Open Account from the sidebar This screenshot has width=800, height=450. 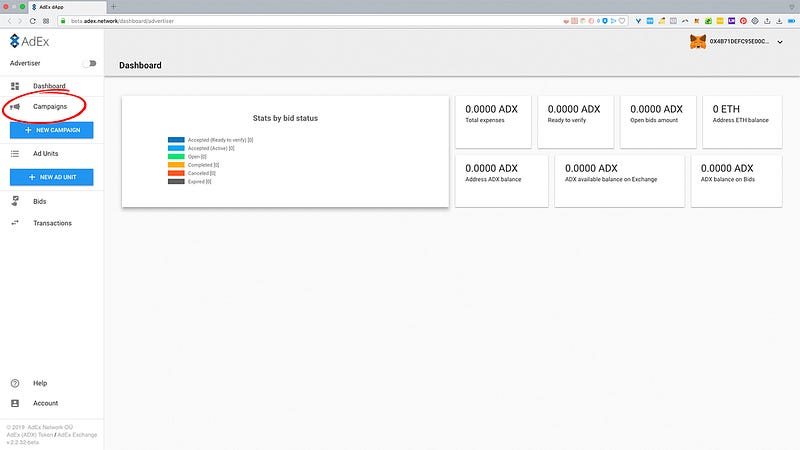[45, 403]
